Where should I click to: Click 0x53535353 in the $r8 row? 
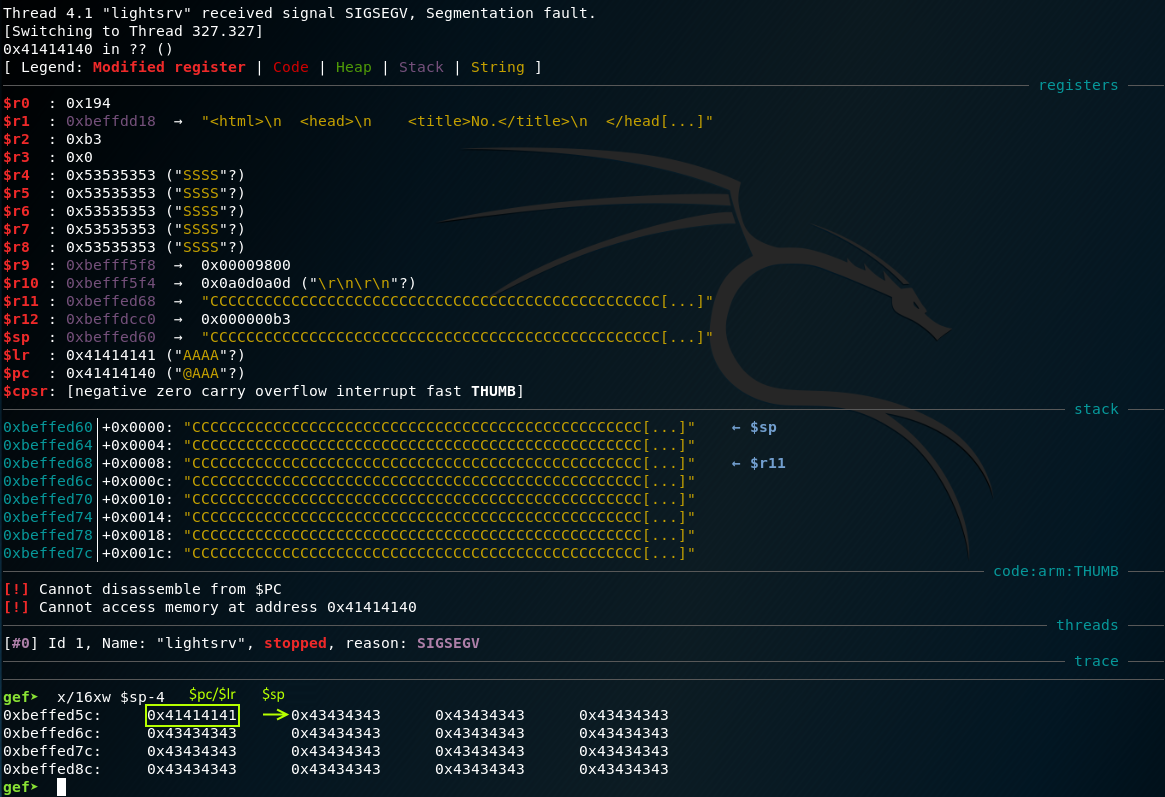tap(111, 247)
